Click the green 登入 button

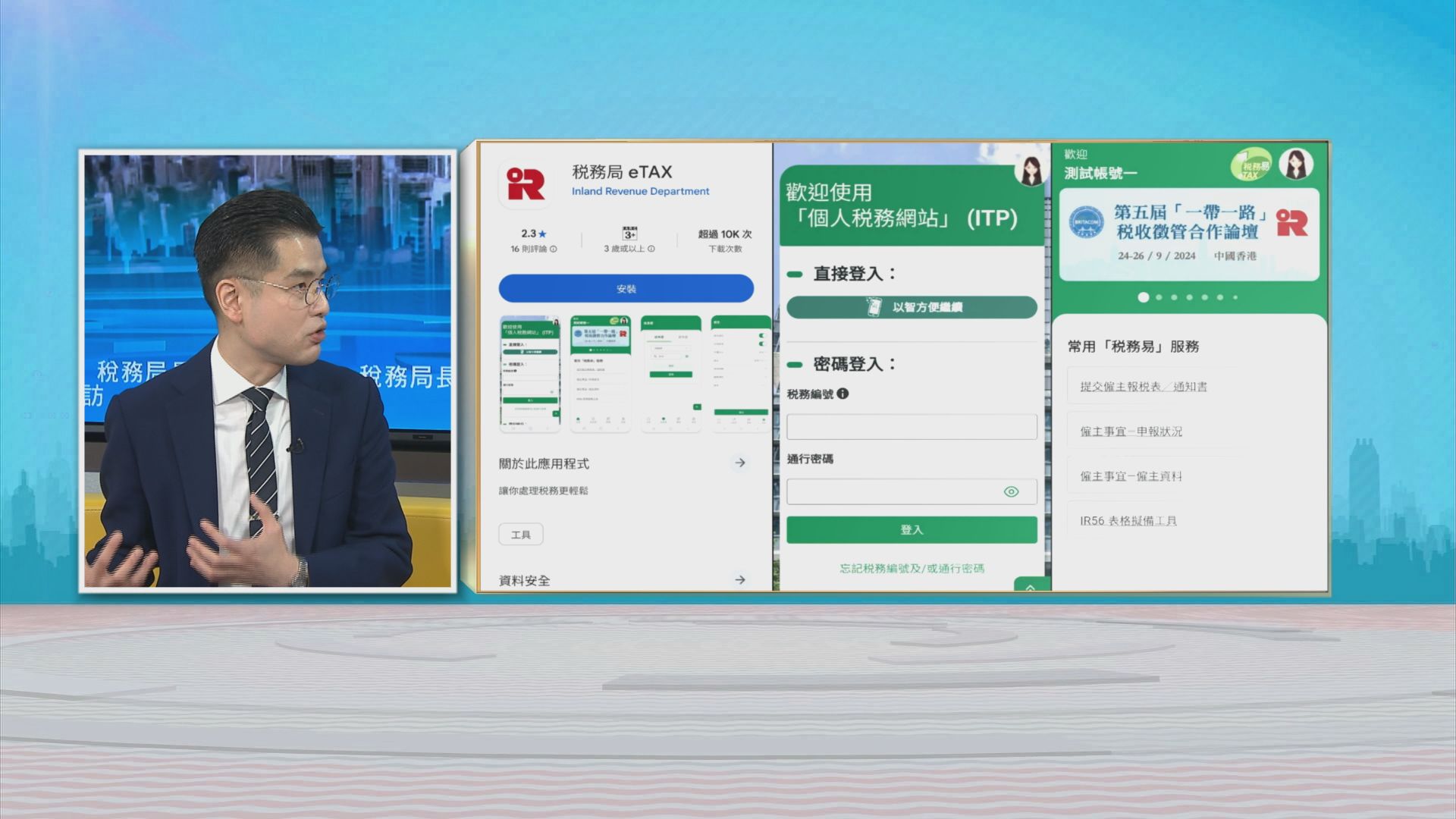[912, 530]
